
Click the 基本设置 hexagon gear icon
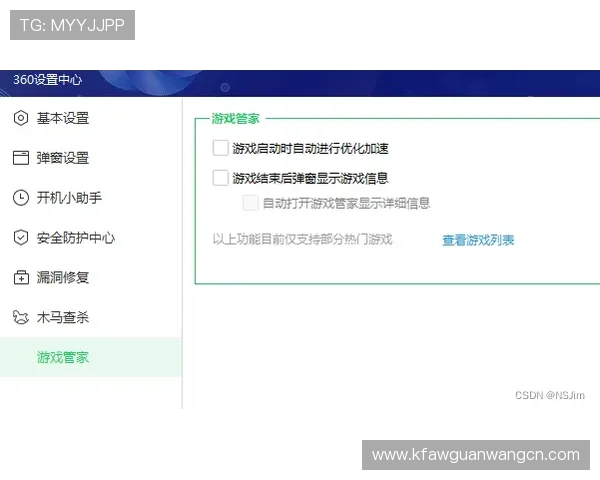[21, 118]
